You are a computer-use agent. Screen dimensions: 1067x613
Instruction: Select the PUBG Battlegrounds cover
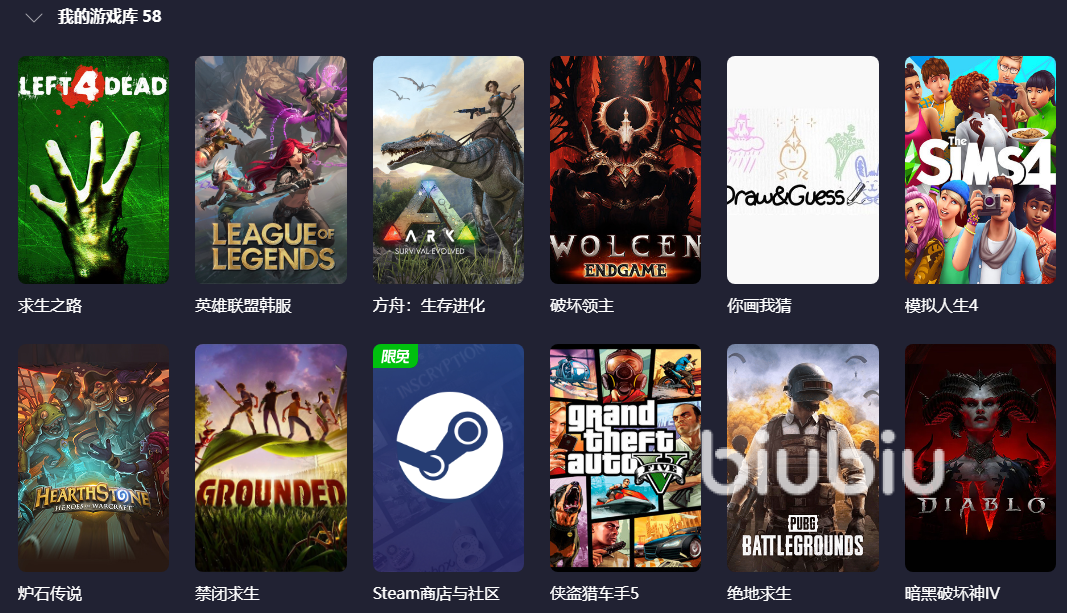coord(803,458)
